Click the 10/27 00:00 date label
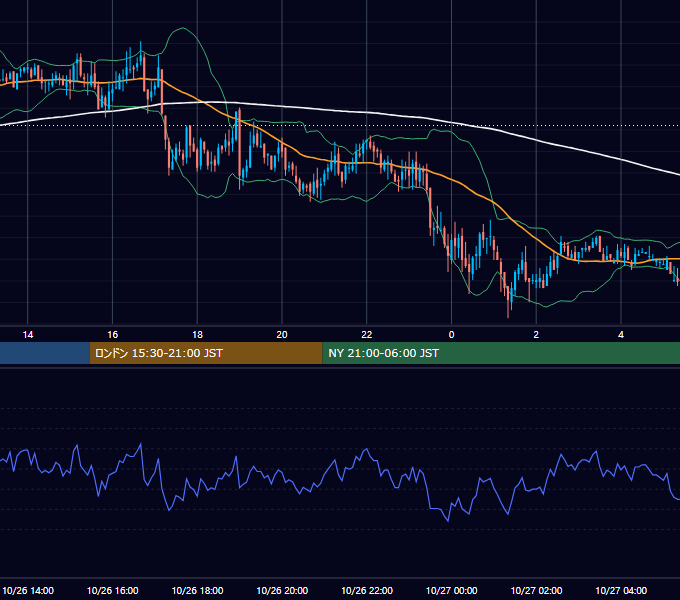Viewport: 680px width, 600px height. click(x=451, y=590)
